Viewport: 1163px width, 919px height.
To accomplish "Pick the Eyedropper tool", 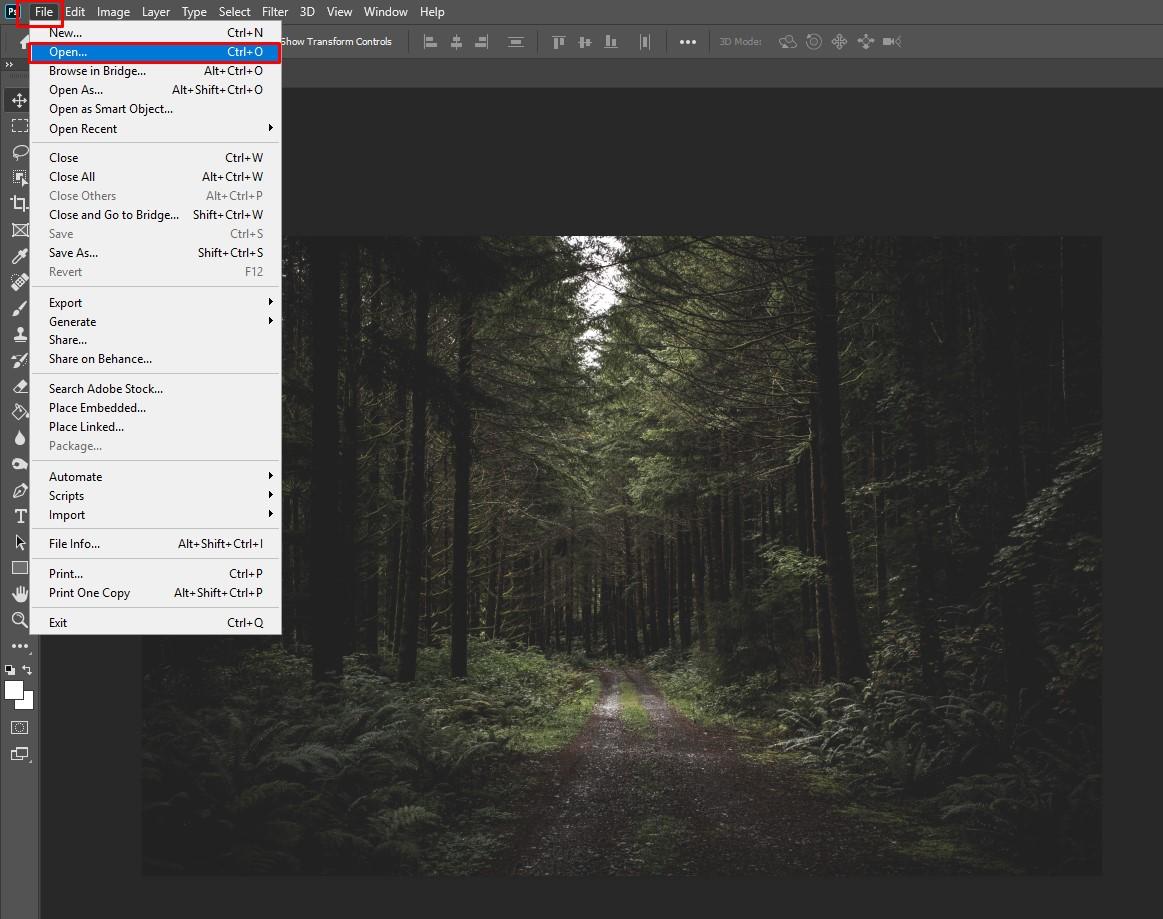I will [x=19, y=256].
